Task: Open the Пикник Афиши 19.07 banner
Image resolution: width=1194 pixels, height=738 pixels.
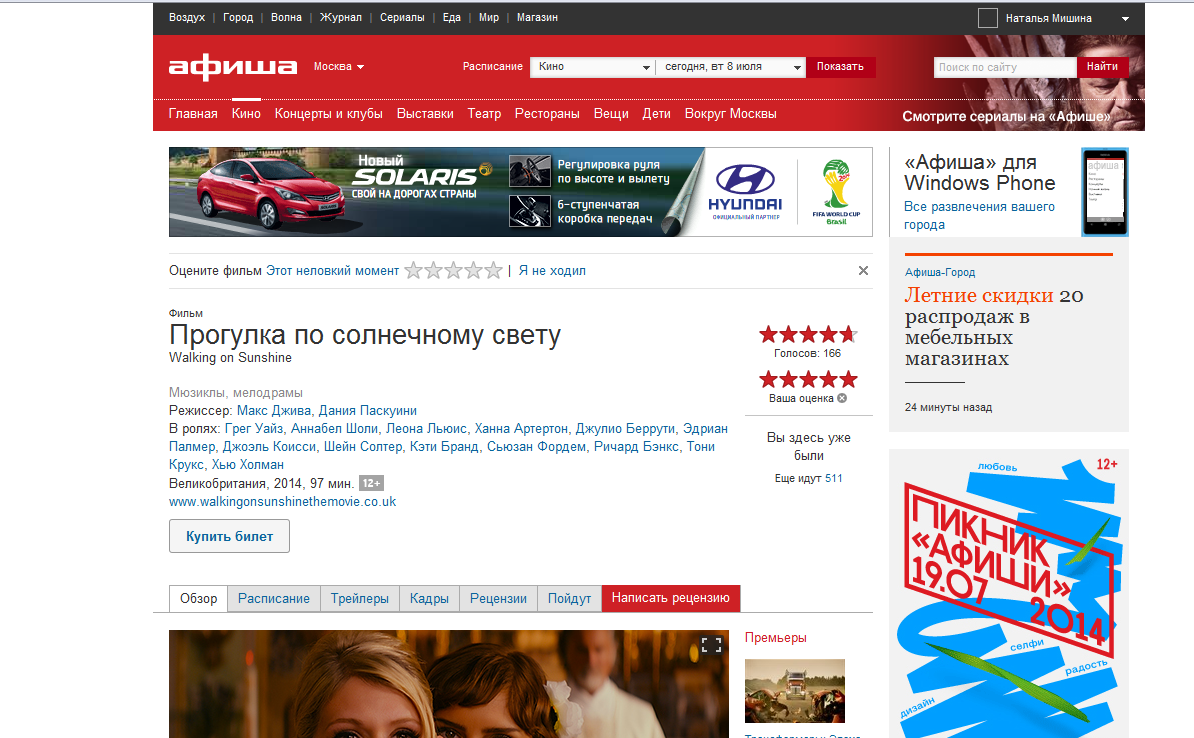Action: tap(1008, 594)
